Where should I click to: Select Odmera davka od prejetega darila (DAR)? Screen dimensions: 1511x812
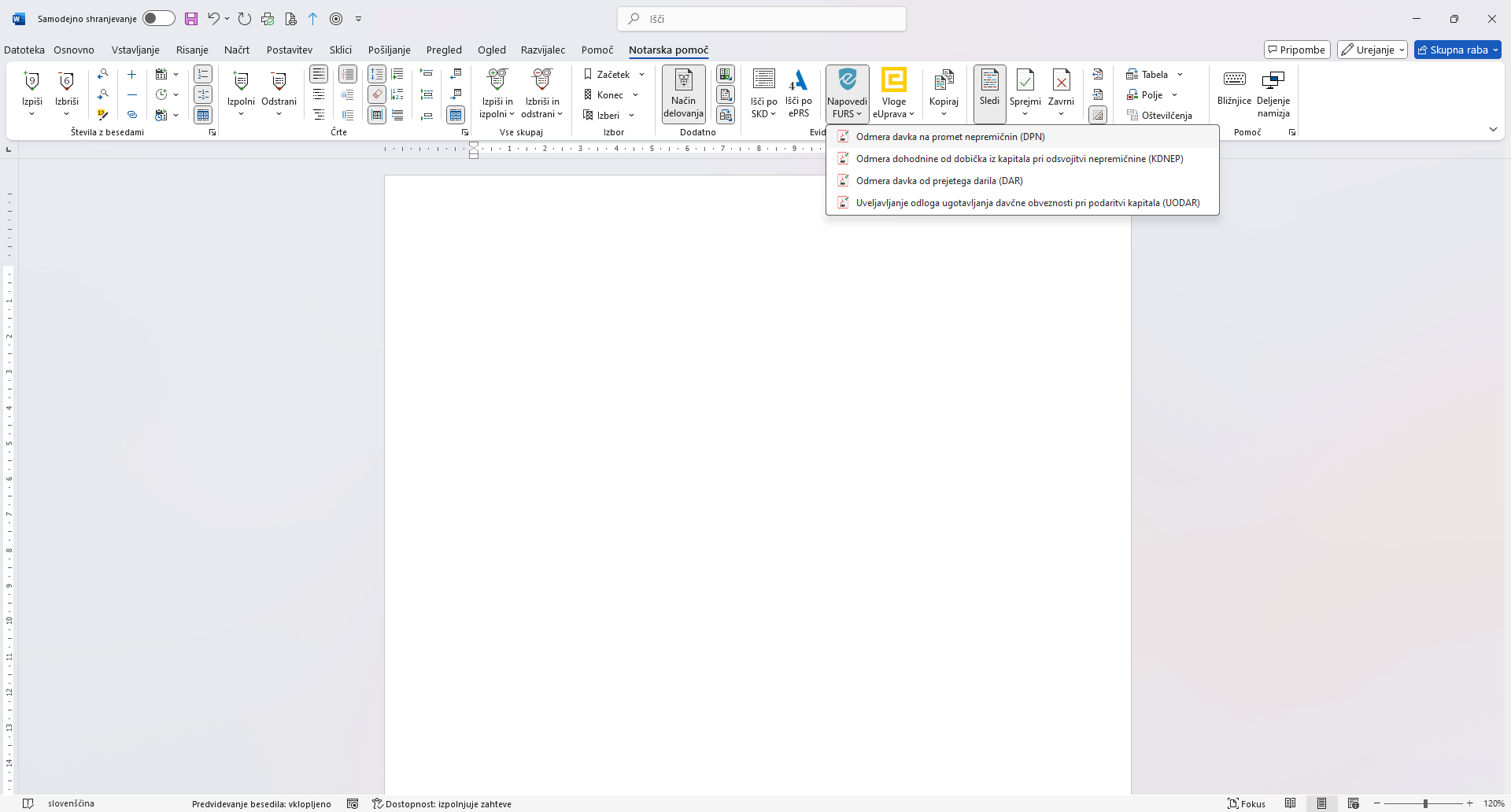coord(939,181)
